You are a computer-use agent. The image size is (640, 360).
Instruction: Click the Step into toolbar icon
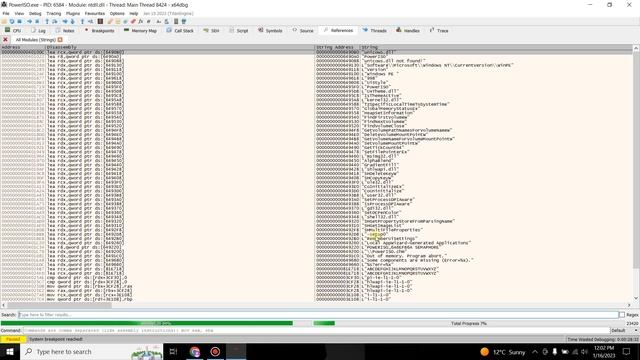point(47,21)
